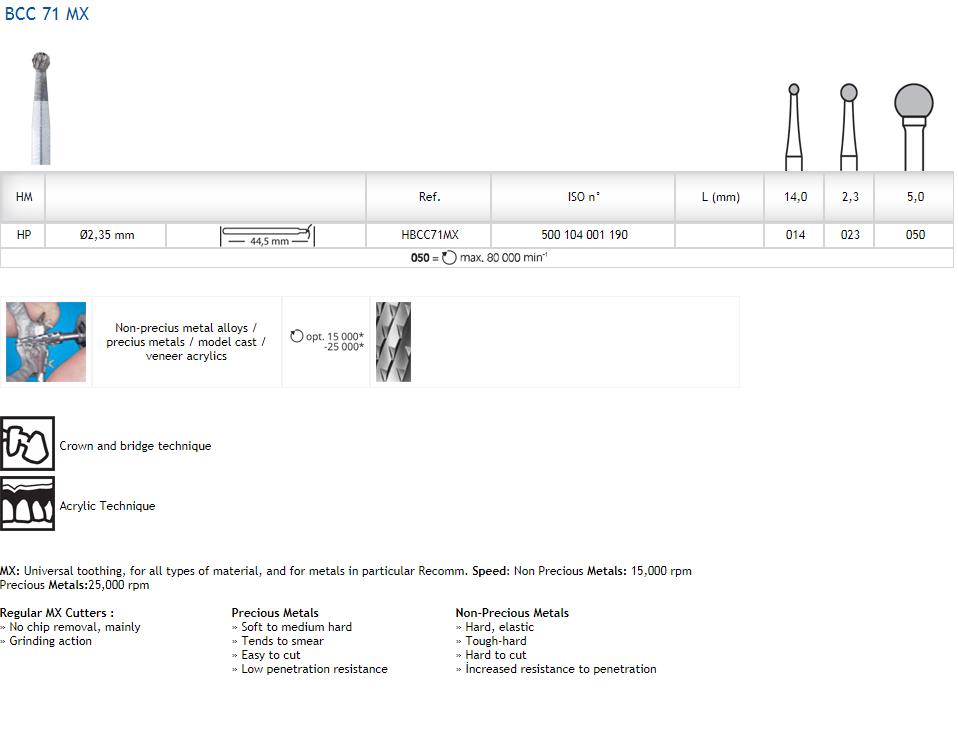The height and width of the screenshot is (731, 958).
Task: Click the Ø2,35 mm shank diameter cell
Action: [106, 235]
